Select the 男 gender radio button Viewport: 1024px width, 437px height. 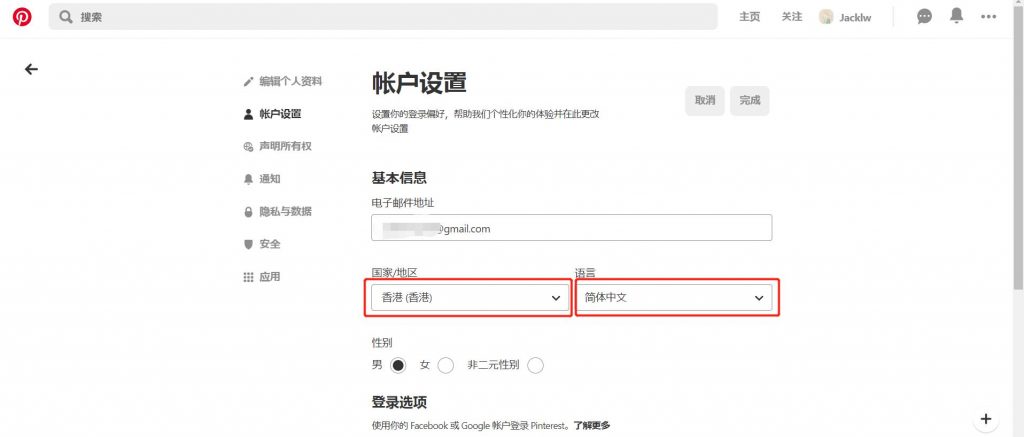click(x=398, y=365)
